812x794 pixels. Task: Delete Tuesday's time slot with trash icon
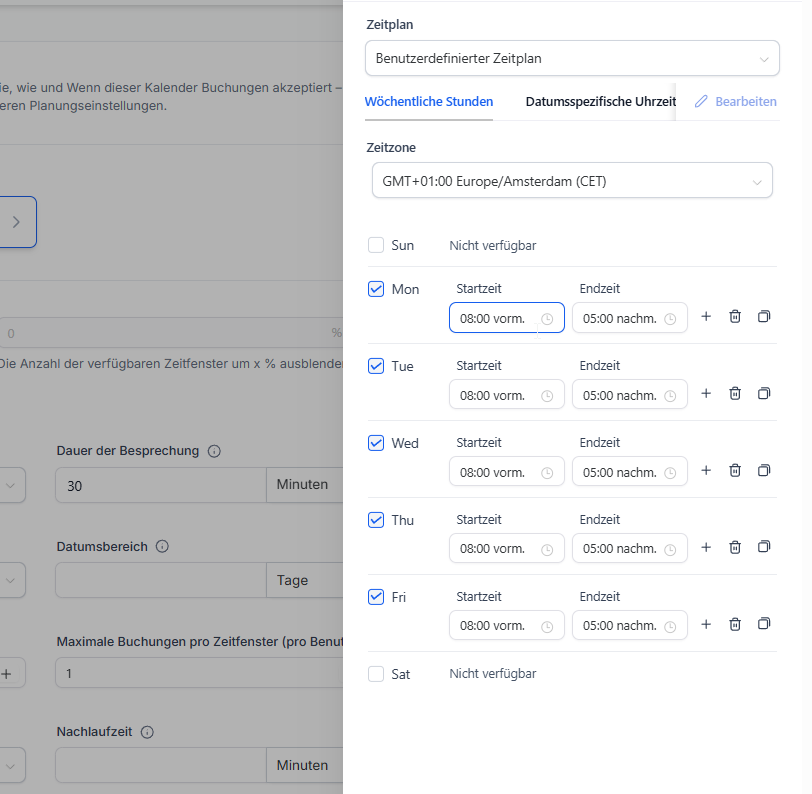(735, 394)
